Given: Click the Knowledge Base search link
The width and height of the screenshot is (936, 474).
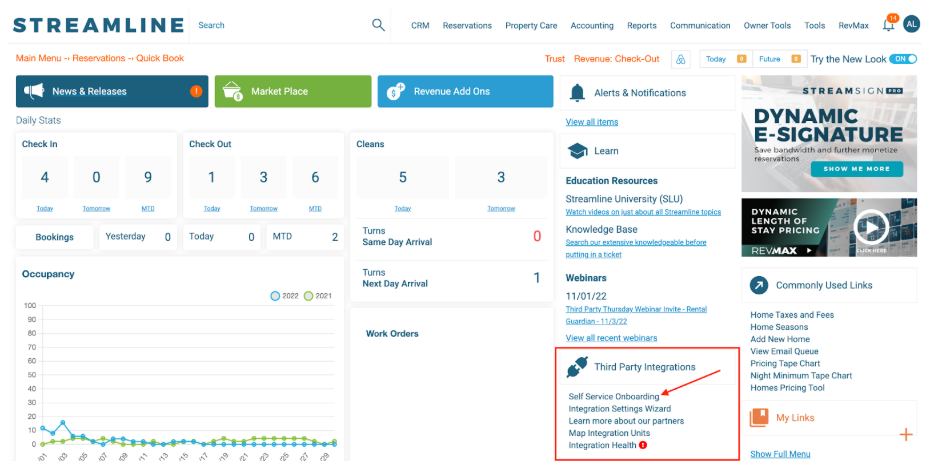Looking at the screenshot, I should pyautogui.click(x=636, y=248).
